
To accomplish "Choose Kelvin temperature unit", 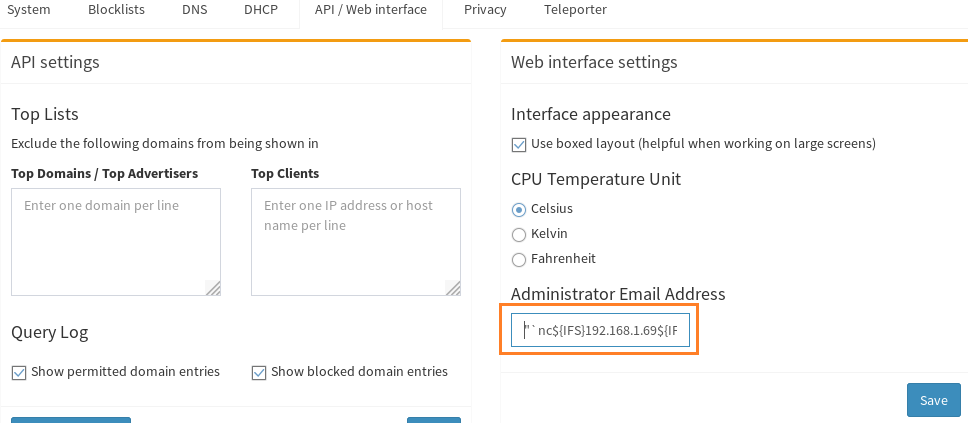I will point(519,235).
